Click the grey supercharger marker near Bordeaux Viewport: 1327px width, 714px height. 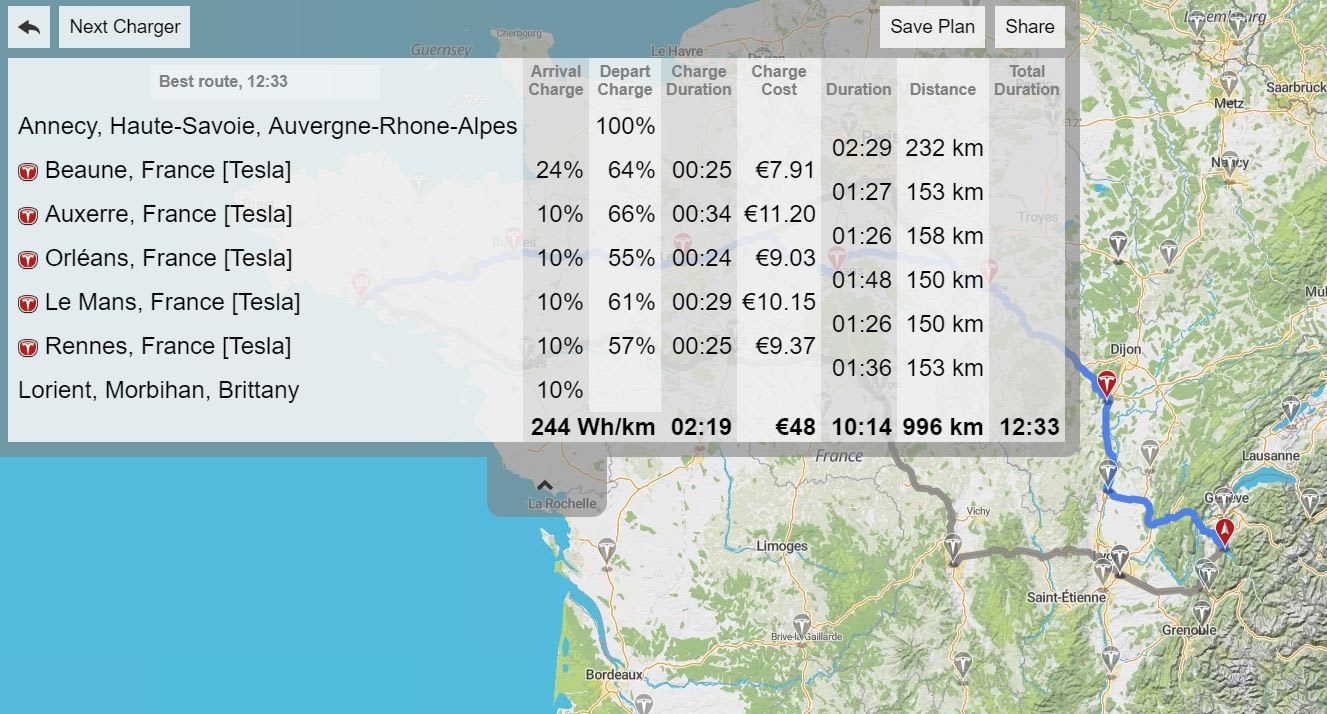point(645,705)
